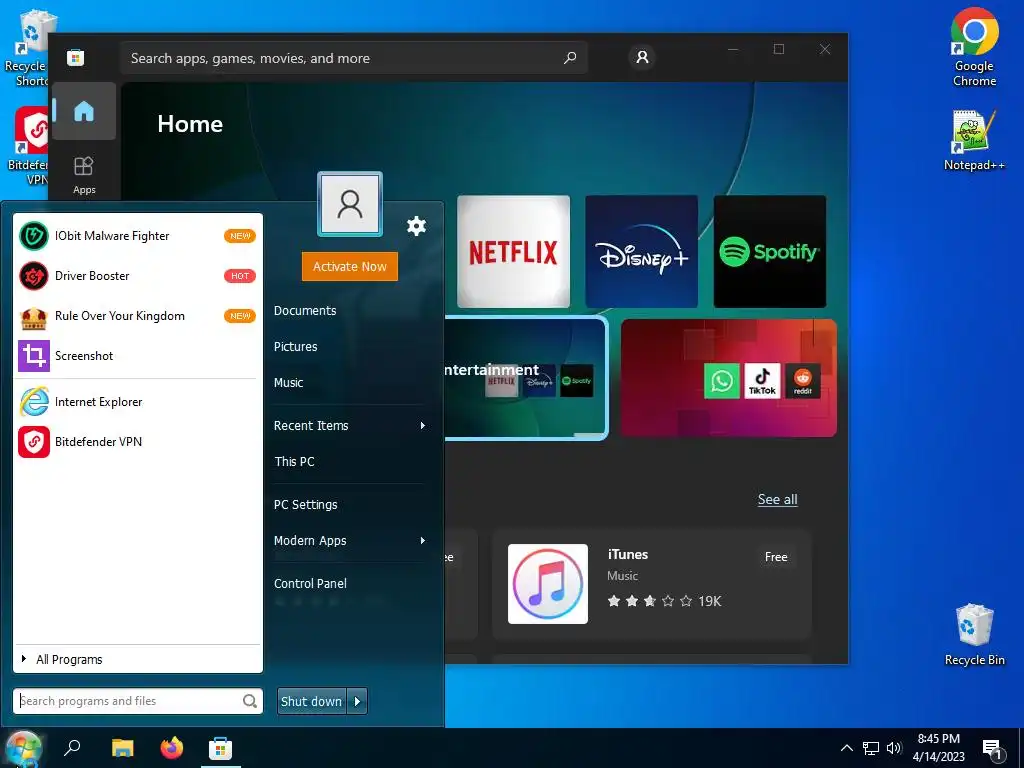Image resolution: width=1024 pixels, height=768 pixels.
Task: Open Google Chrome desktop shortcut
Action: point(974,48)
